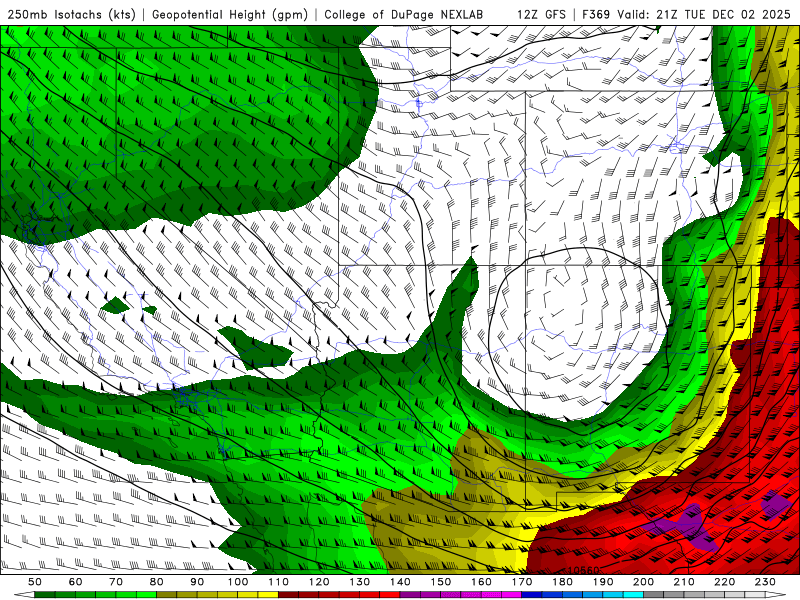Image resolution: width=800 pixels, height=600 pixels.
Task: Click the '70' color bar label
Action: coord(116,582)
